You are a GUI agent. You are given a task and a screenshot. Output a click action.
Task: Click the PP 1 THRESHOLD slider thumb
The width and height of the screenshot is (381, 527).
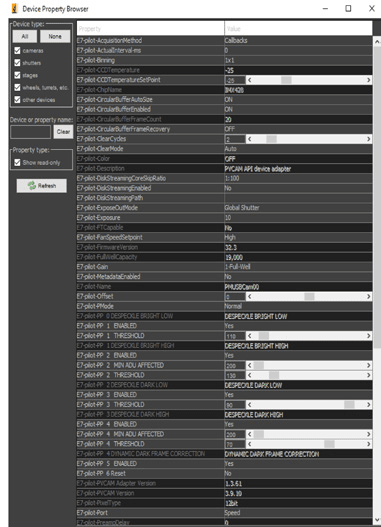264,336
